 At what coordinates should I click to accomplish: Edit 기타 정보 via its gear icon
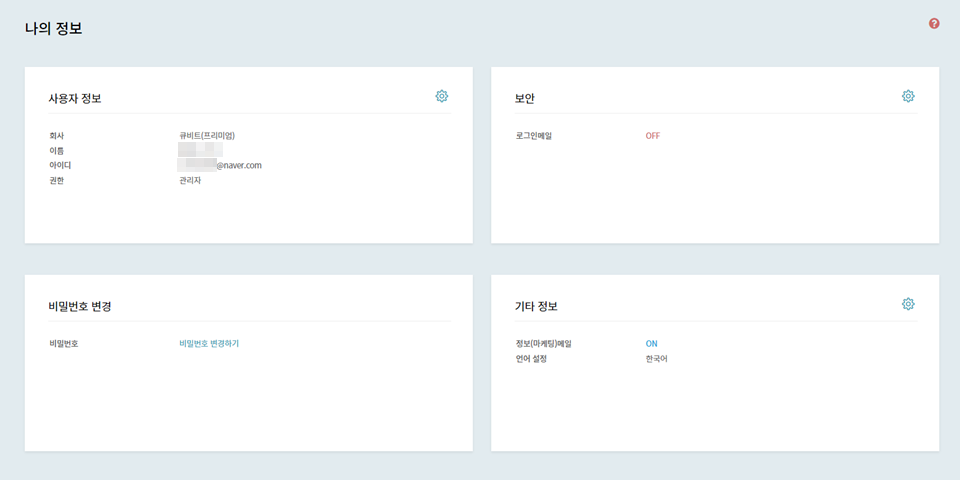pos(908,304)
